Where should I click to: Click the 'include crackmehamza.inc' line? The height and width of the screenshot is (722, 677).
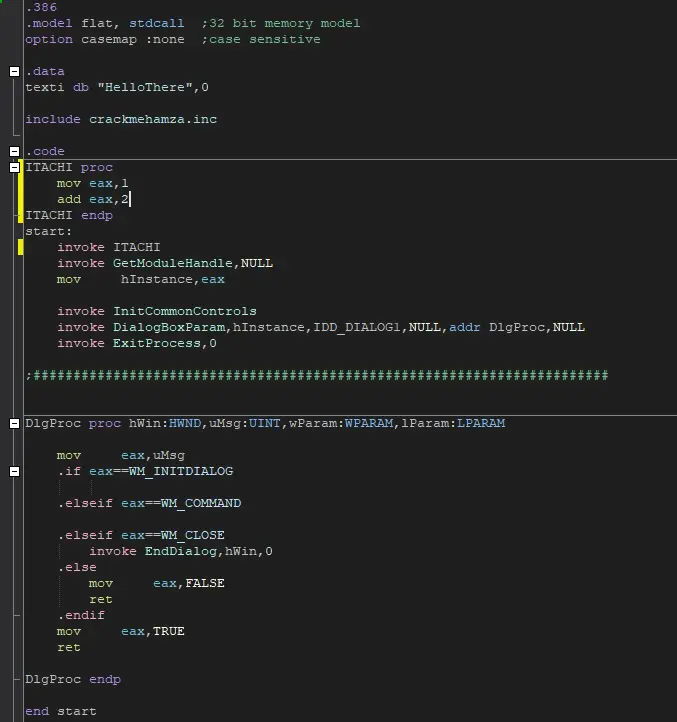tap(121, 119)
